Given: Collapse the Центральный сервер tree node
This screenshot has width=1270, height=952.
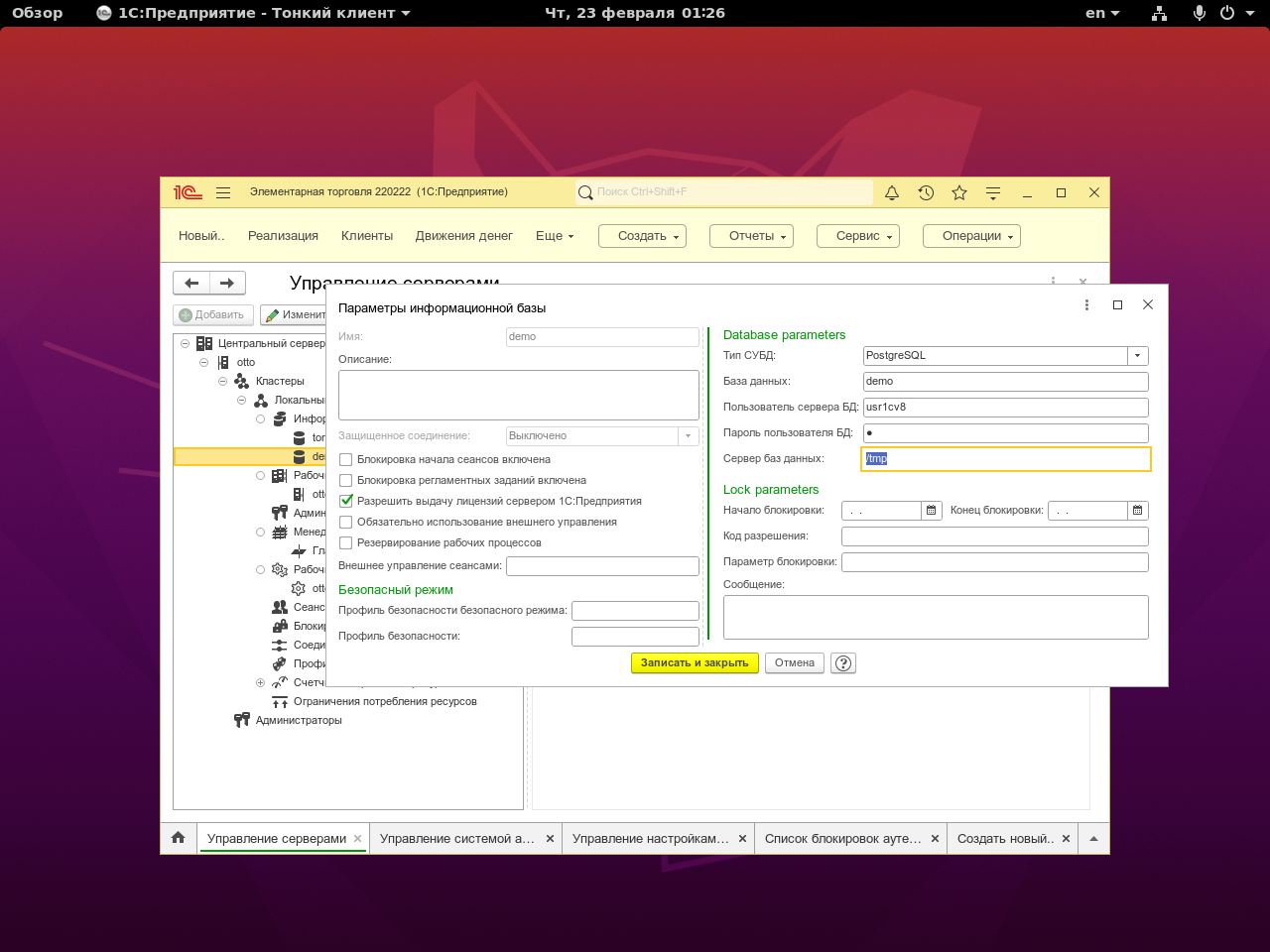Looking at the screenshot, I should (x=186, y=343).
